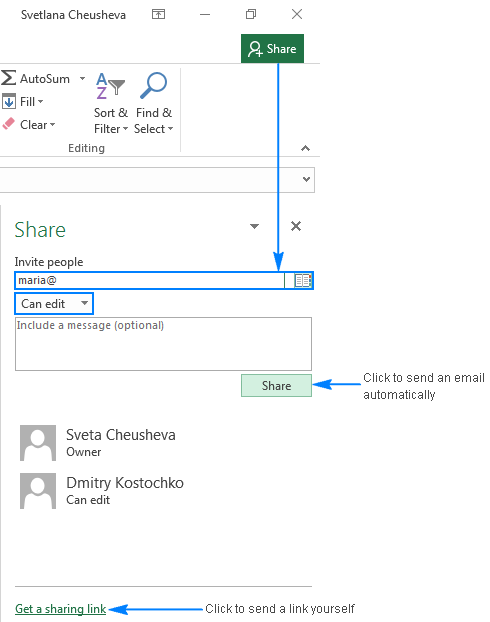Open the Share pane options arrow
490x622 pixels.
[254, 227]
